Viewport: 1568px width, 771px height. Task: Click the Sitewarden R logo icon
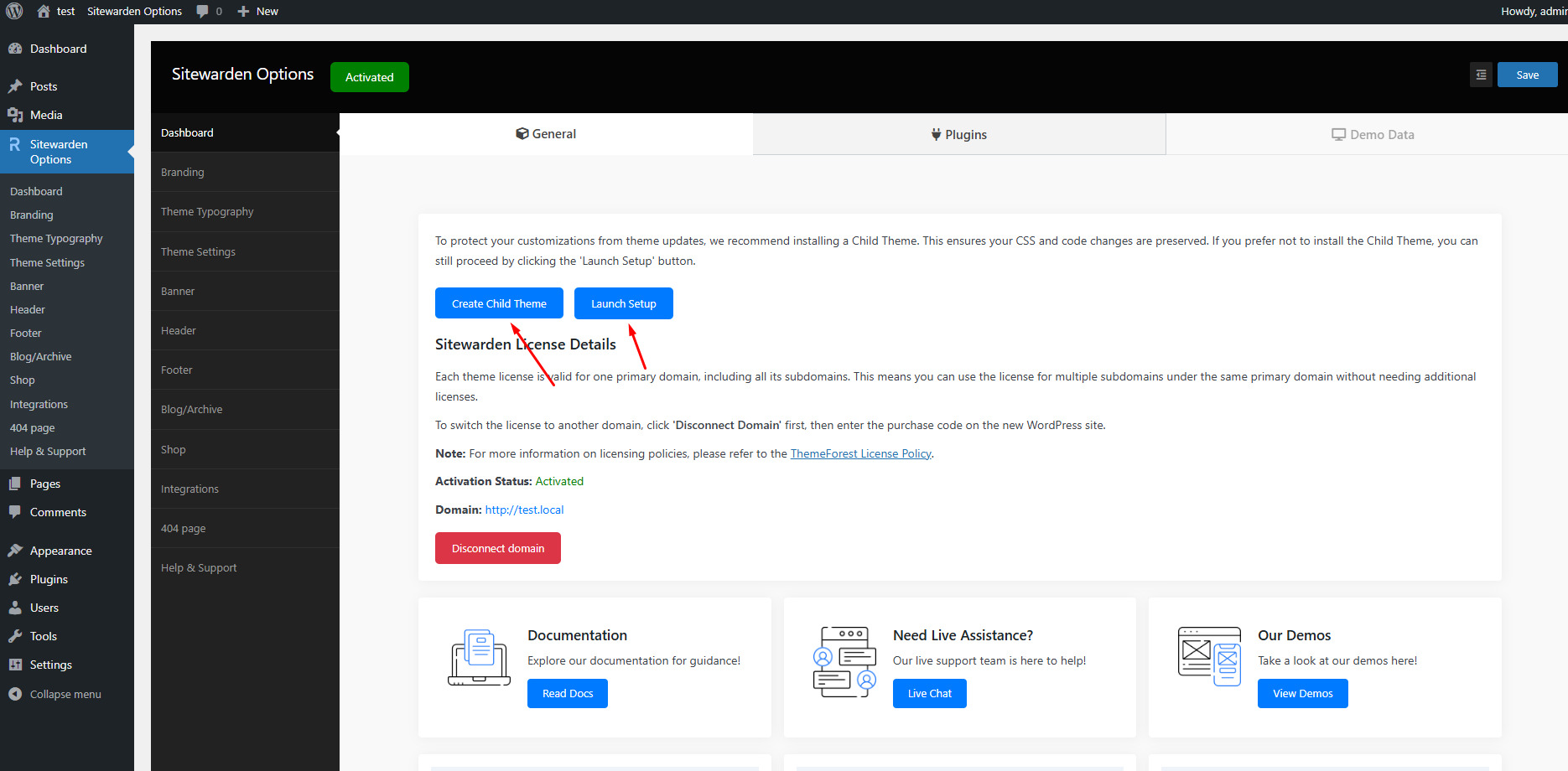tap(15, 144)
